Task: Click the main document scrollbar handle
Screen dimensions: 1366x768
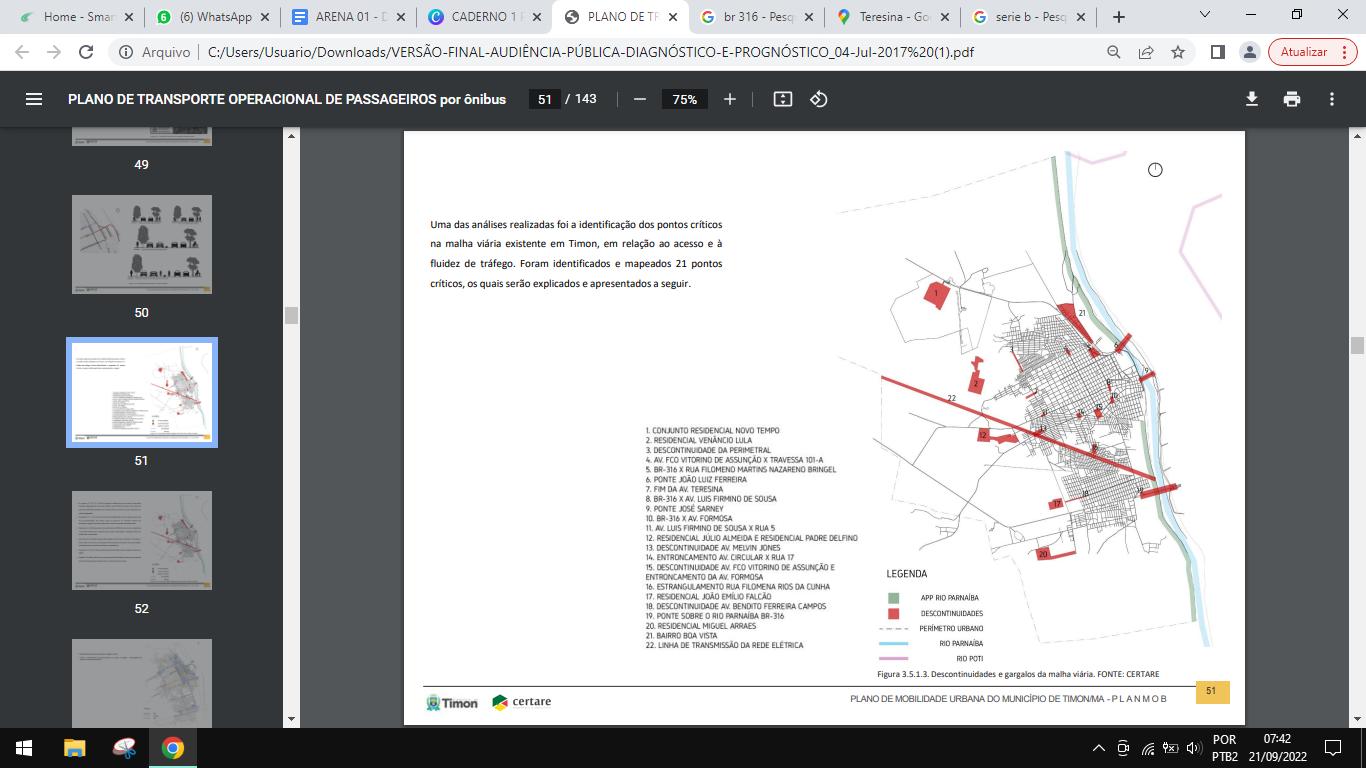Action: pyautogui.click(x=1357, y=346)
